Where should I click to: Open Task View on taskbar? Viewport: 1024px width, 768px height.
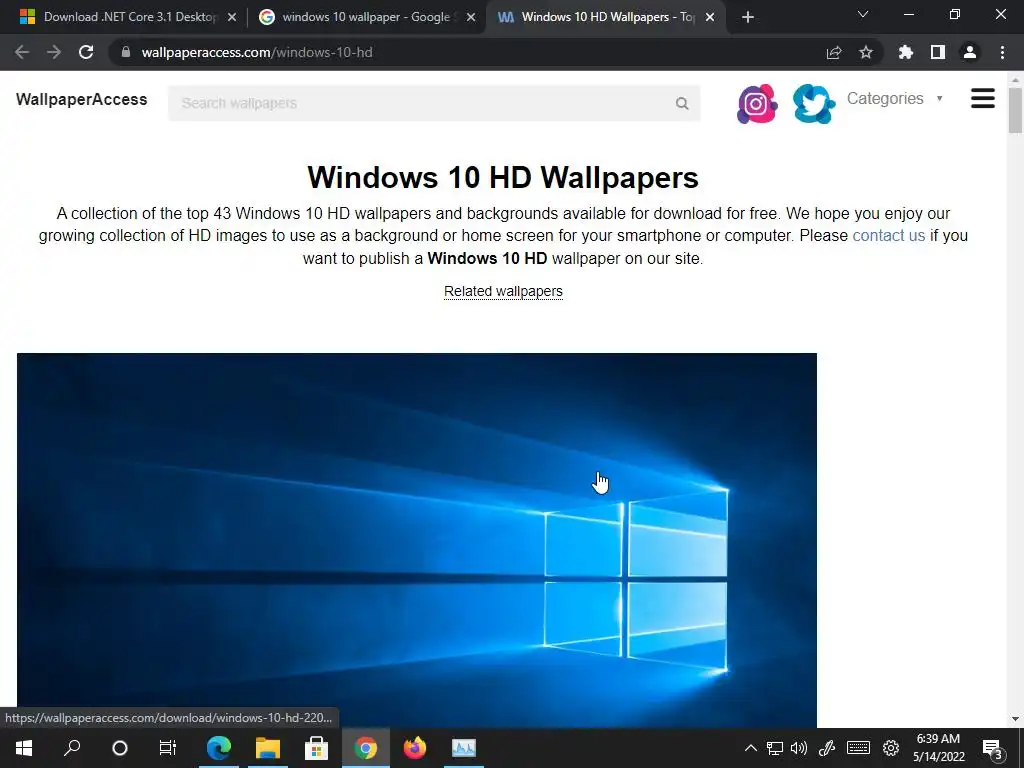[x=168, y=748]
